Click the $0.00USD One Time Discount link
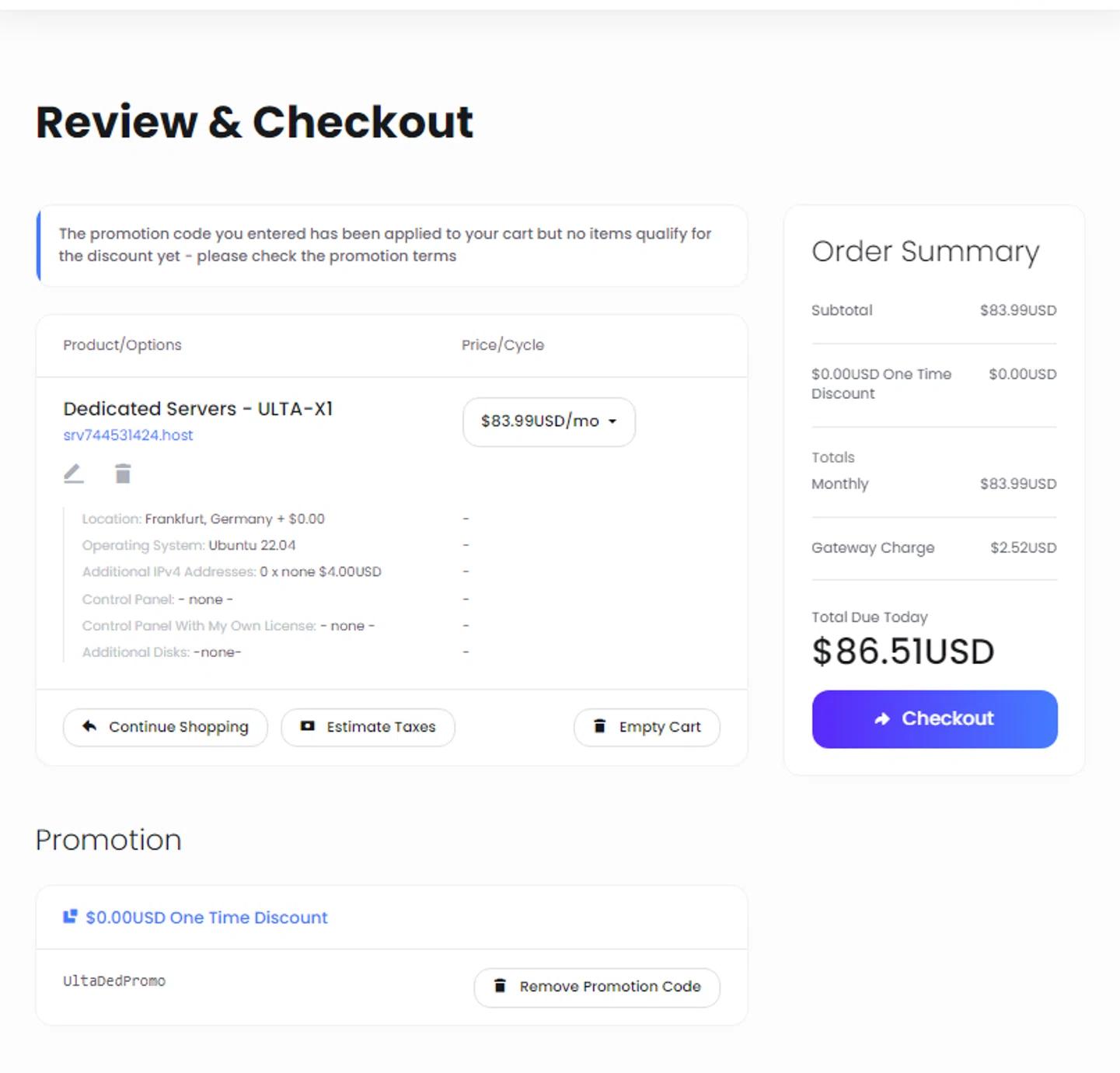 coord(207,917)
